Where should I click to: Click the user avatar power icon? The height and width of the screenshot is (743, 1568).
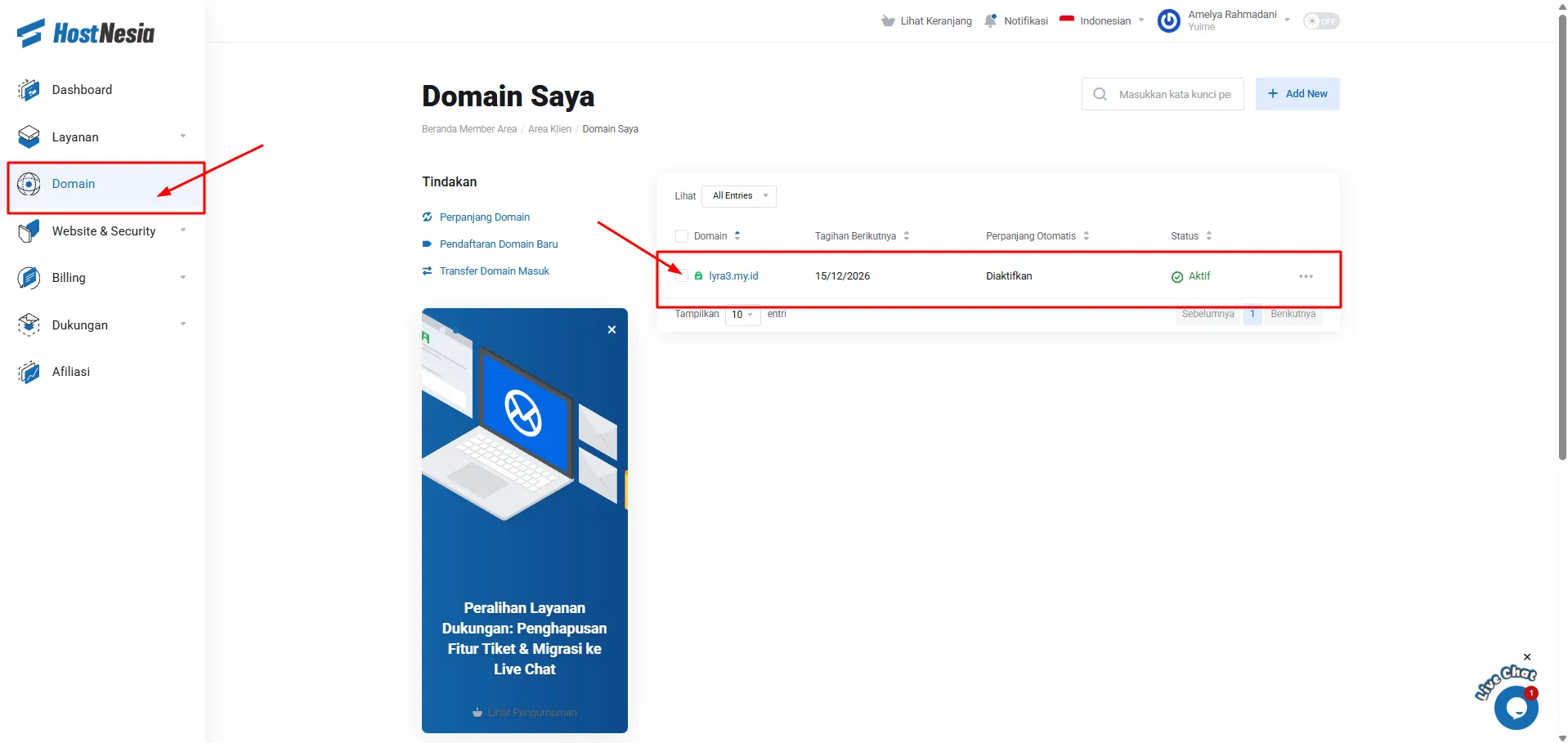(x=1169, y=21)
